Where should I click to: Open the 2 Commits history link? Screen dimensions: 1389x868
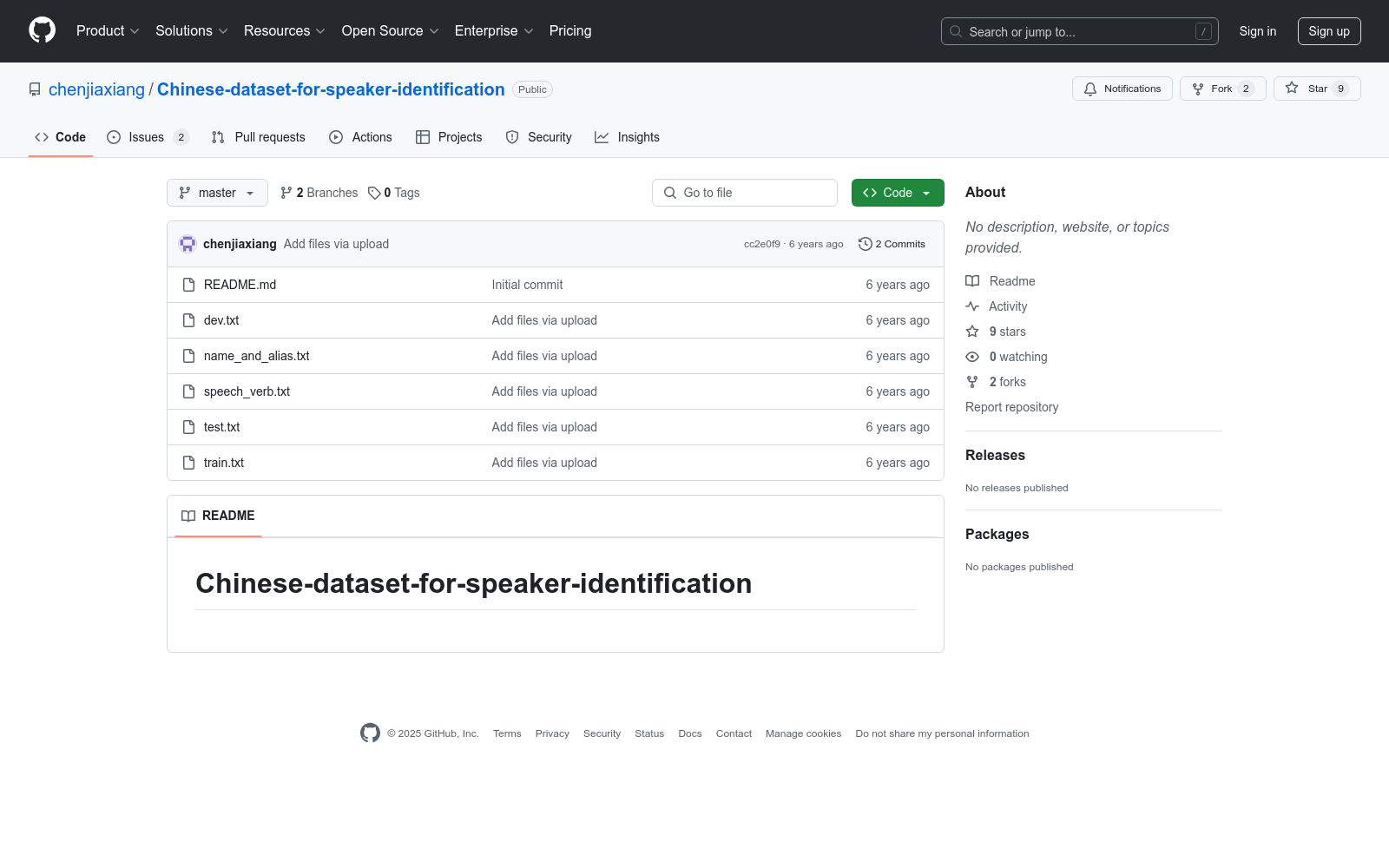[892, 244]
